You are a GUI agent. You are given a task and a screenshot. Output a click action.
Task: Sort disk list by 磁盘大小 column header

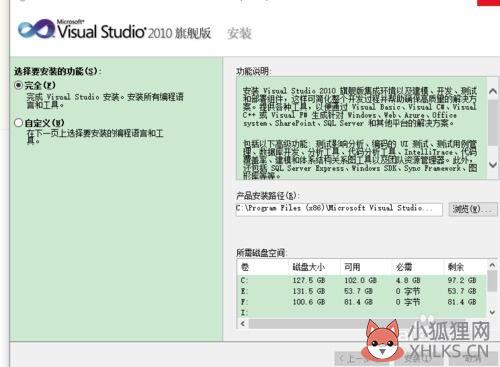point(315,267)
